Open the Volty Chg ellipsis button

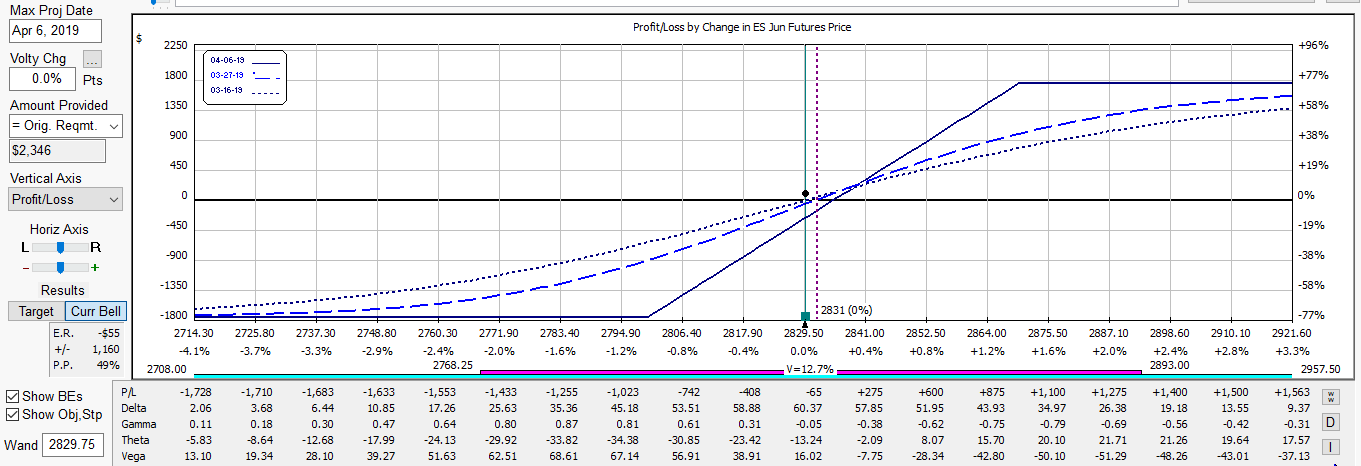pos(92,59)
